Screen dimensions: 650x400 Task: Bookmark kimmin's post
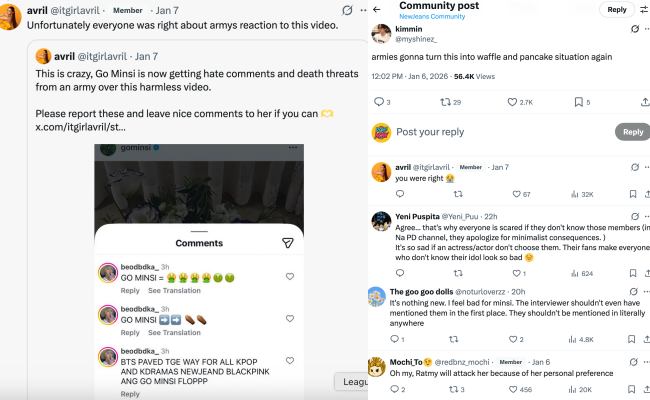coord(577,102)
